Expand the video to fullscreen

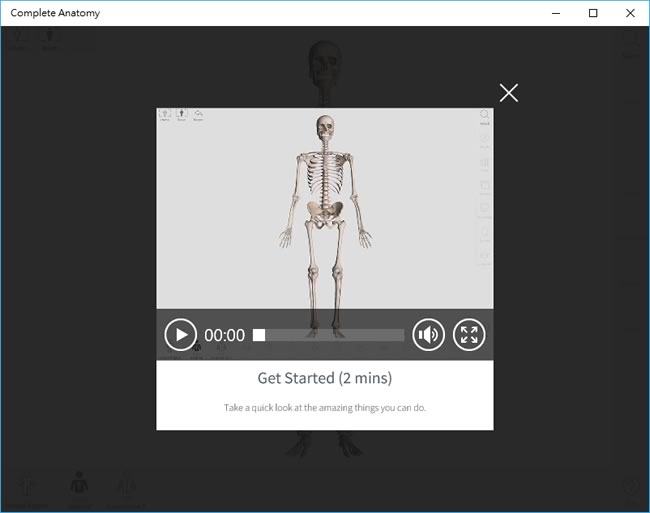coord(469,335)
